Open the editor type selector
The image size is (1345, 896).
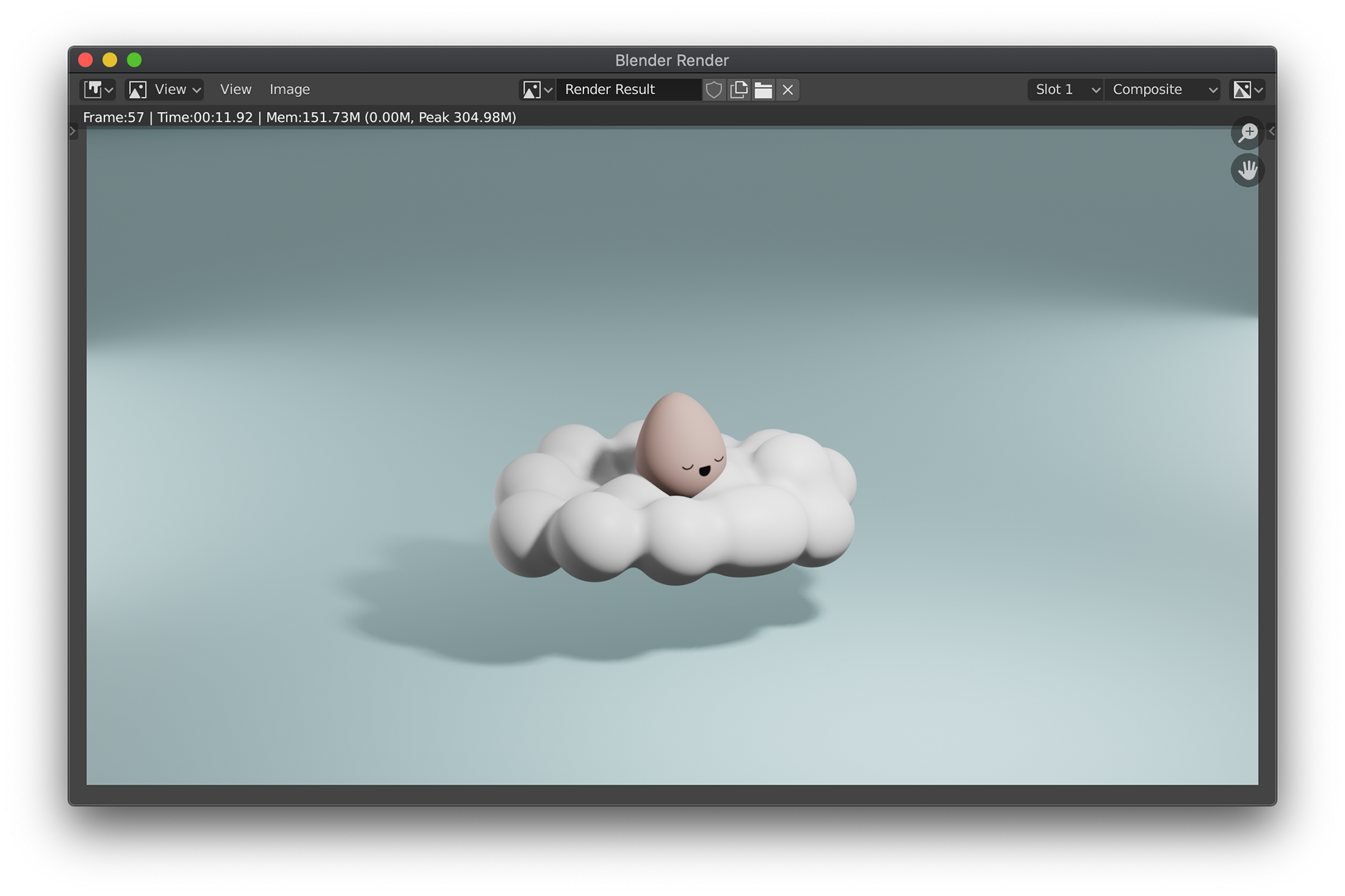[98, 90]
